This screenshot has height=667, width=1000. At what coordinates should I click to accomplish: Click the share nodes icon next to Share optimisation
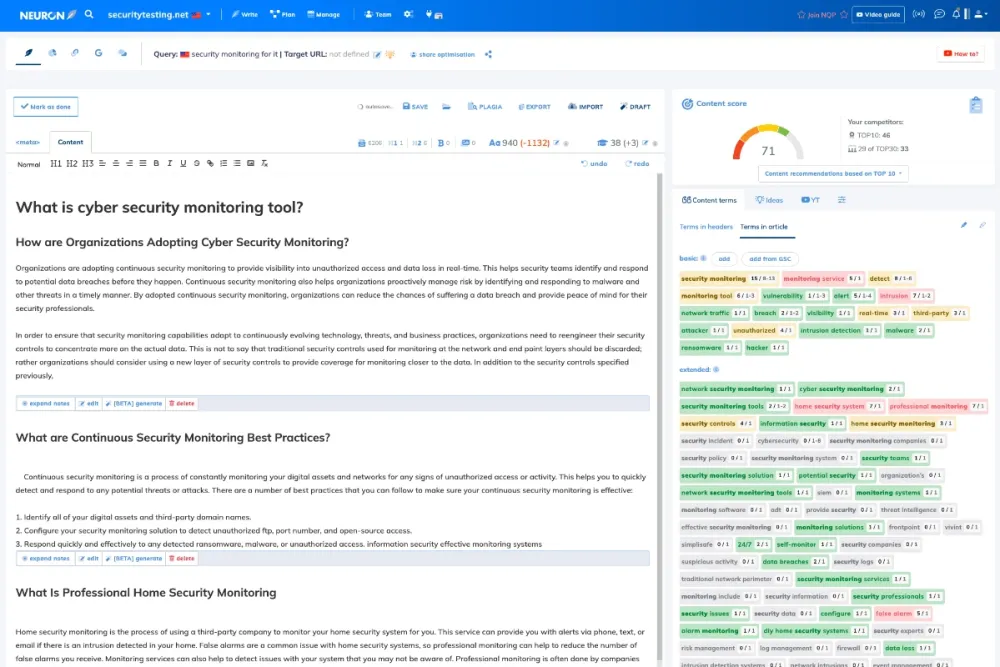pos(489,54)
